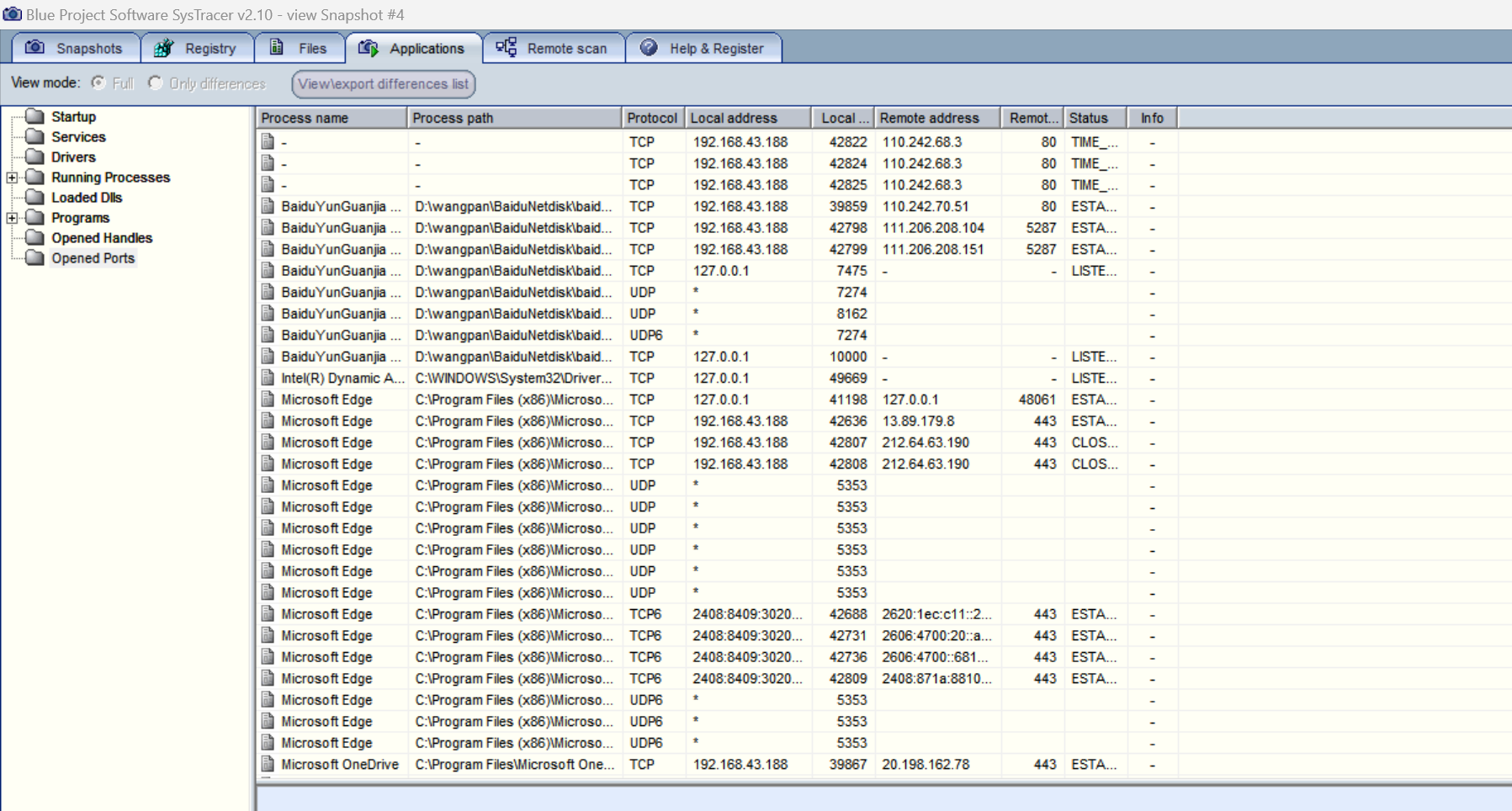
Task: Click remote address 20.198.162.78
Action: (x=926, y=765)
